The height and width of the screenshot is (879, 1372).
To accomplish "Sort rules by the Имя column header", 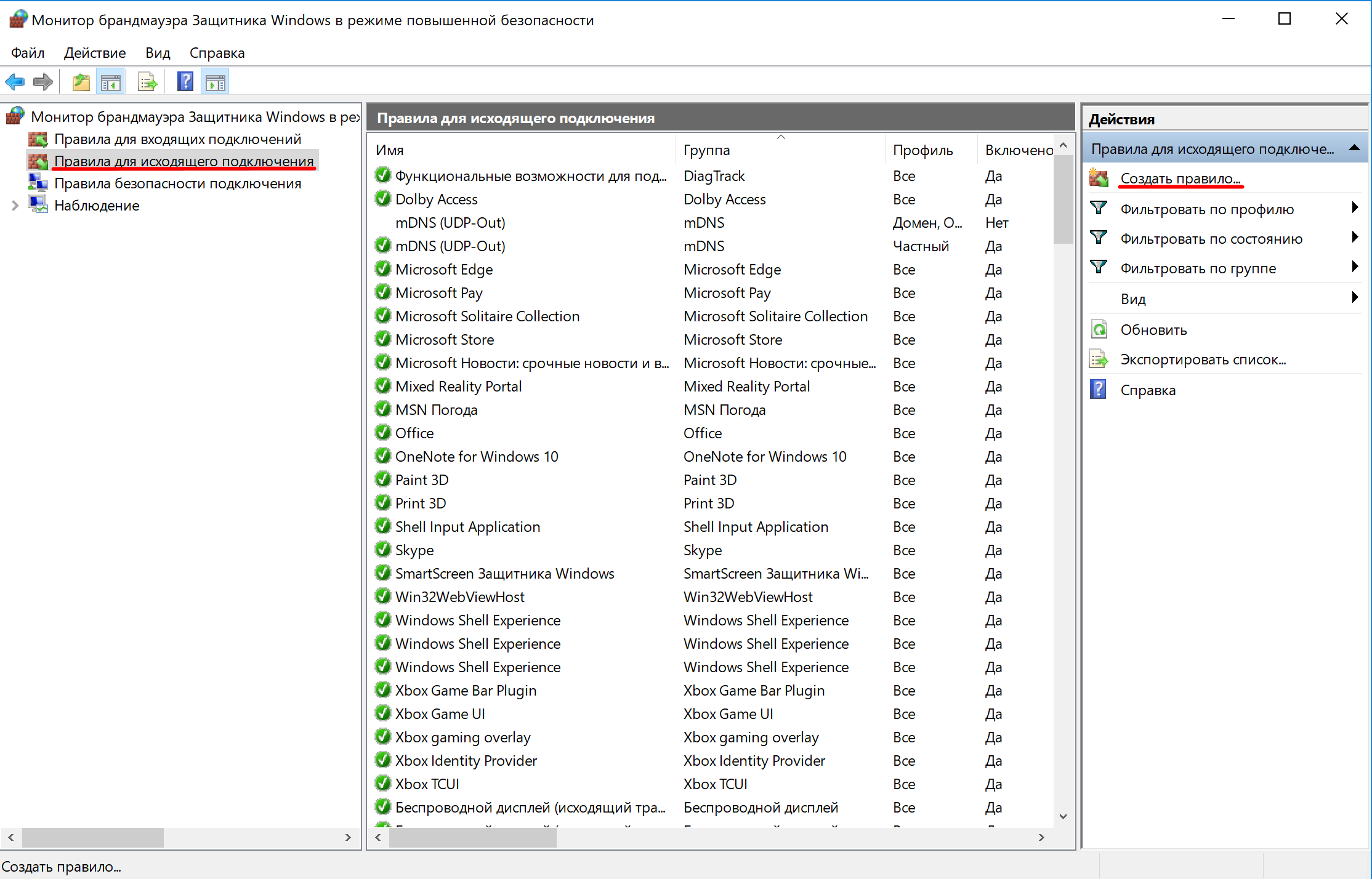I will pyautogui.click(x=522, y=150).
